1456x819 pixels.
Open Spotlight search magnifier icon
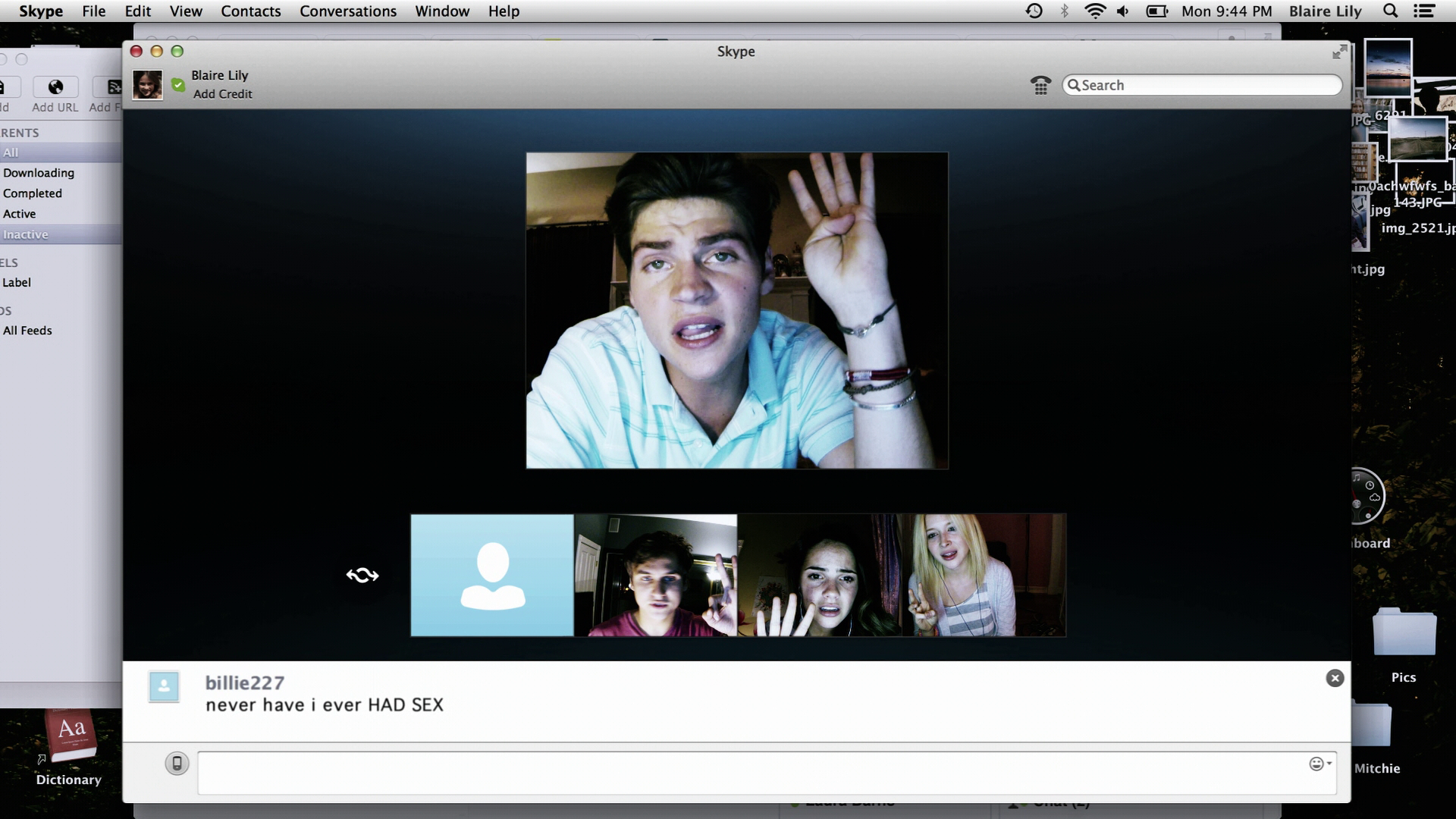tap(1390, 11)
